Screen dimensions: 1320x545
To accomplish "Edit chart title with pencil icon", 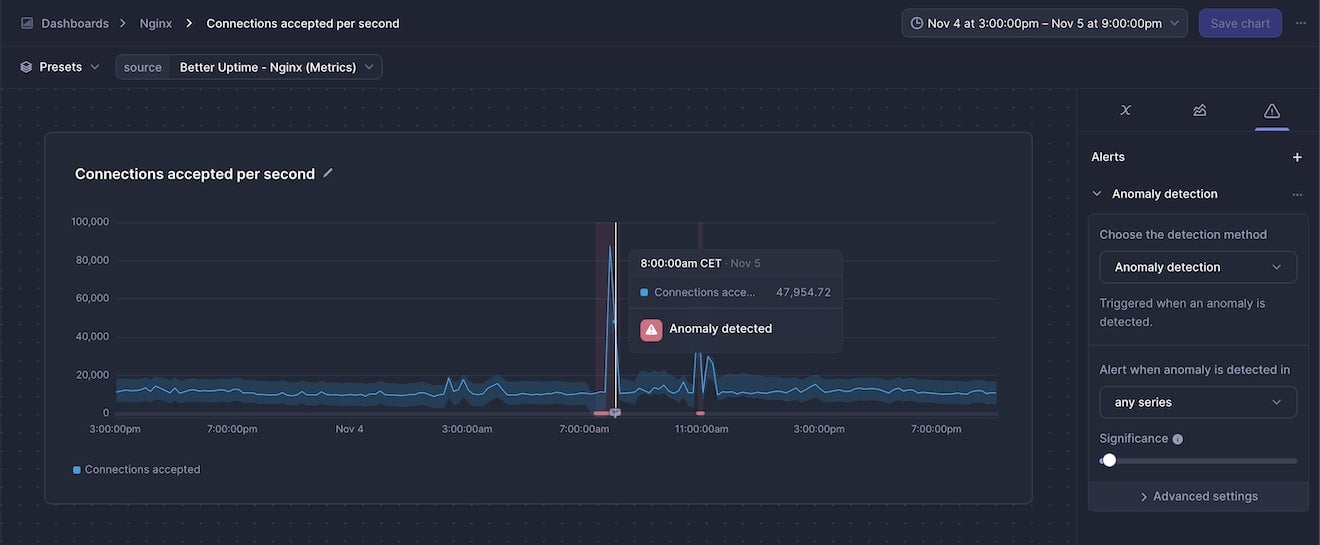I will pyautogui.click(x=328, y=173).
